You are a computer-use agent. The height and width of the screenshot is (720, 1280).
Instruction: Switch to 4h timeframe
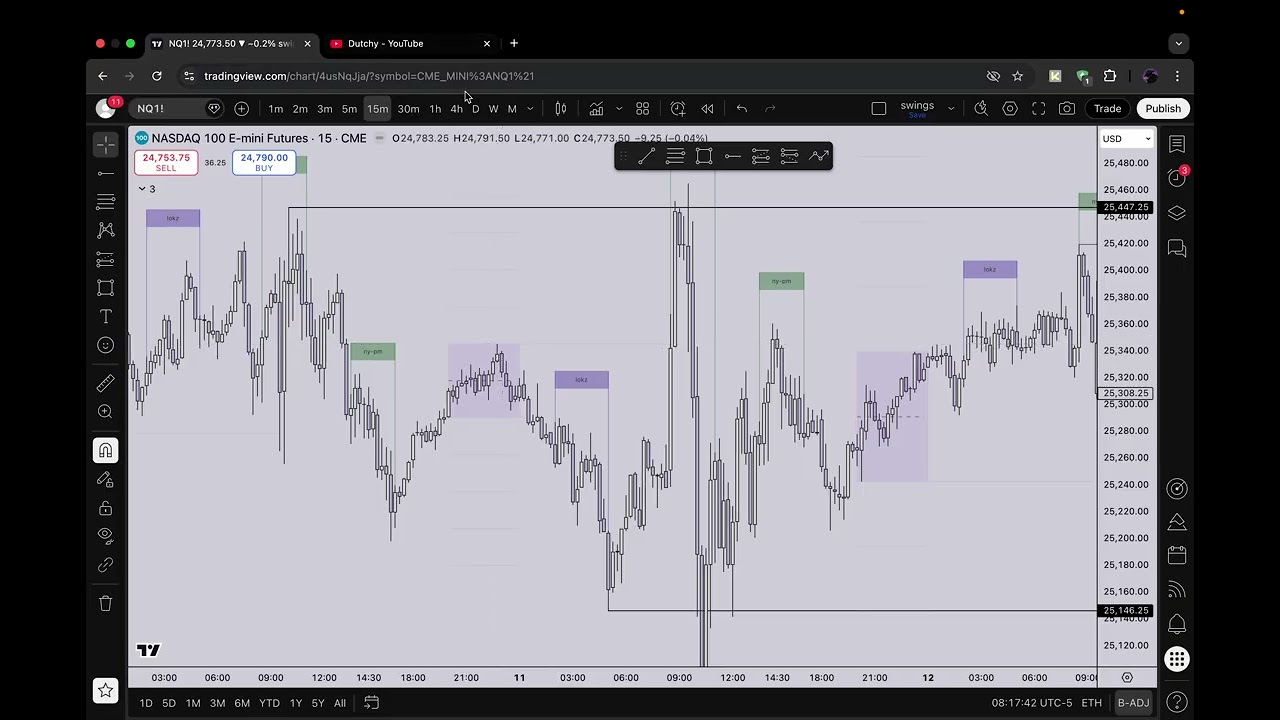pos(456,108)
